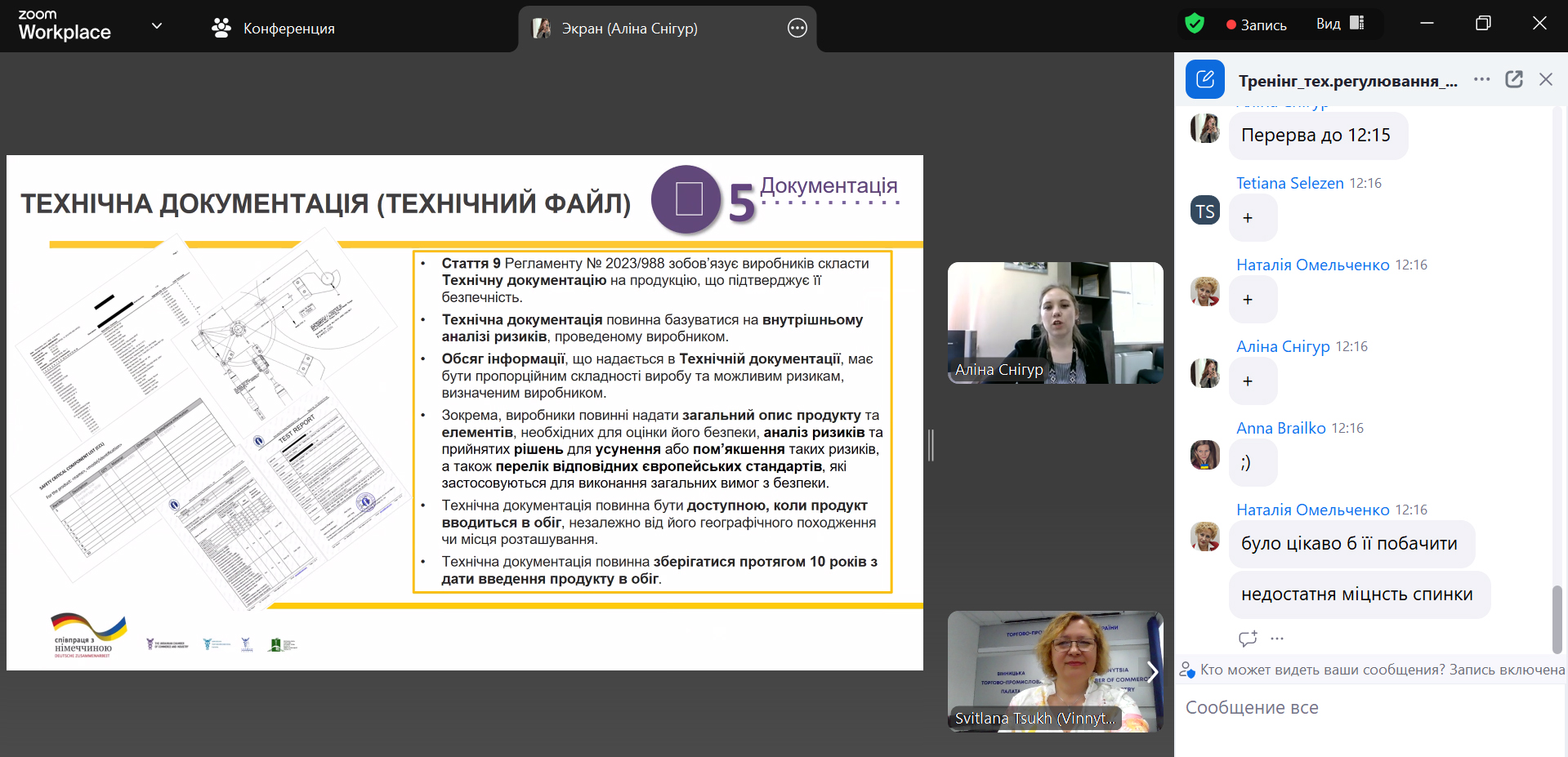This screenshot has width=1568, height=757.
Task: Click the German cooperation logo on slide
Action: point(87,635)
